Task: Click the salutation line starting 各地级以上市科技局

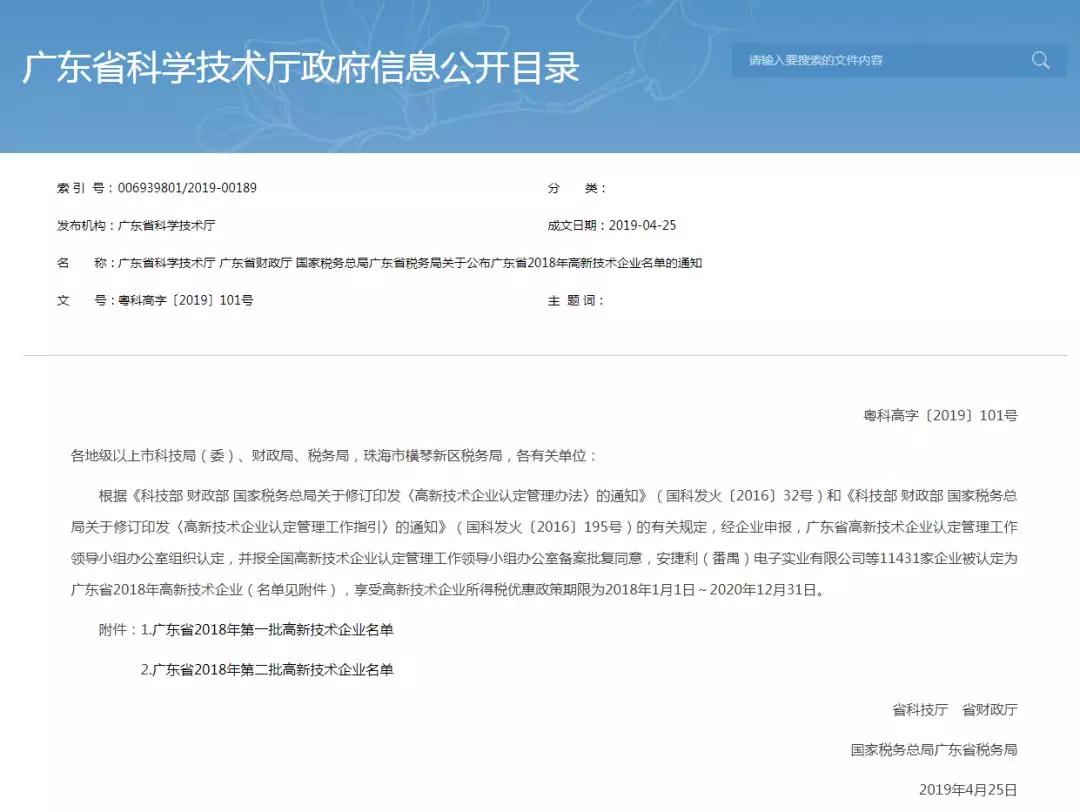Action: [x=334, y=455]
